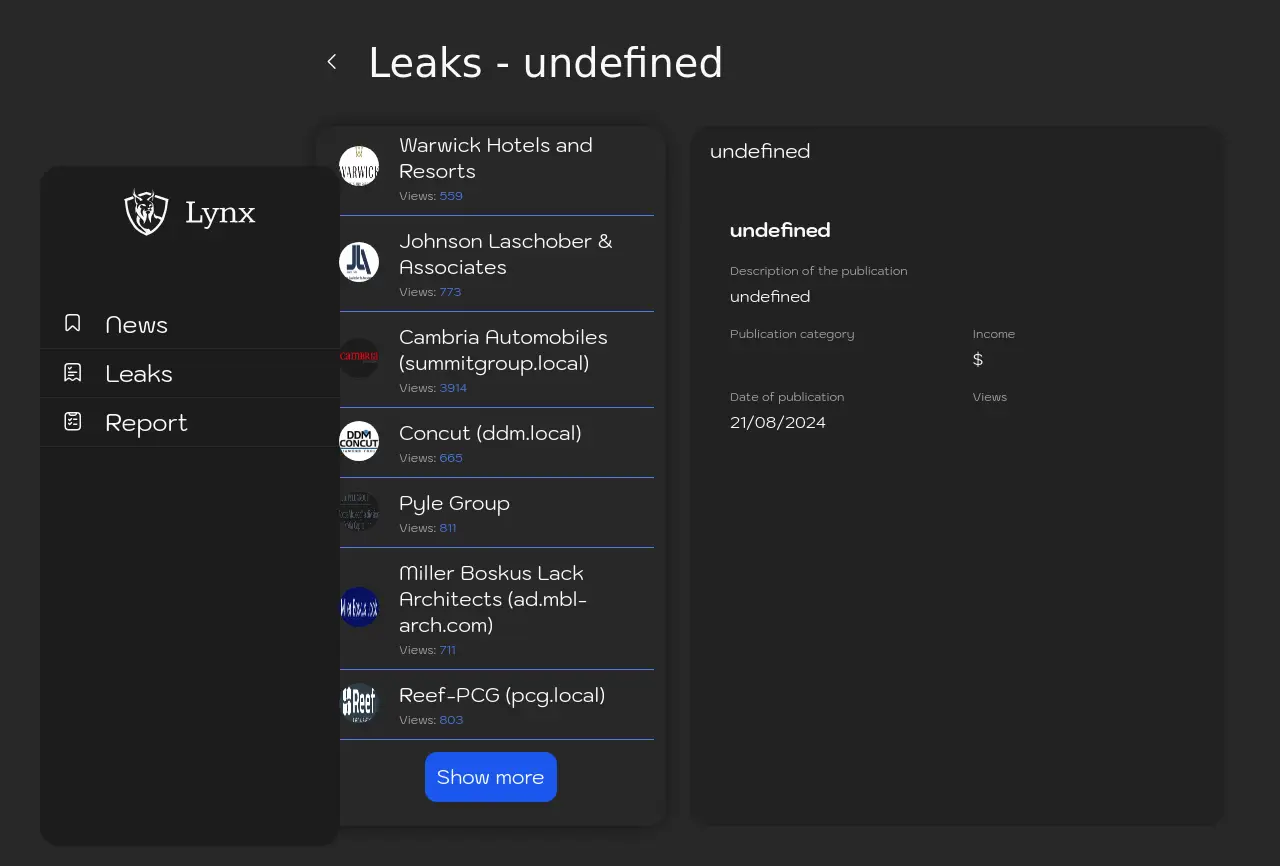Image resolution: width=1280 pixels, height=866 pixels.
Task: Click the Cambria Automobiles logo thumbnail
Action: pyautogui.click(x=359, y=357)
